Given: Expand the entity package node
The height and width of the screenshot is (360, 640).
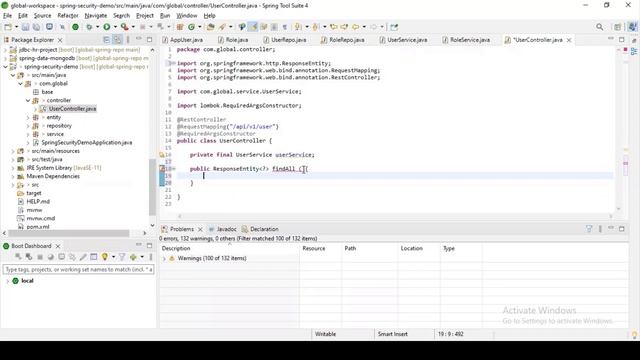Looking at the screenshot, I should pos(28,118).
